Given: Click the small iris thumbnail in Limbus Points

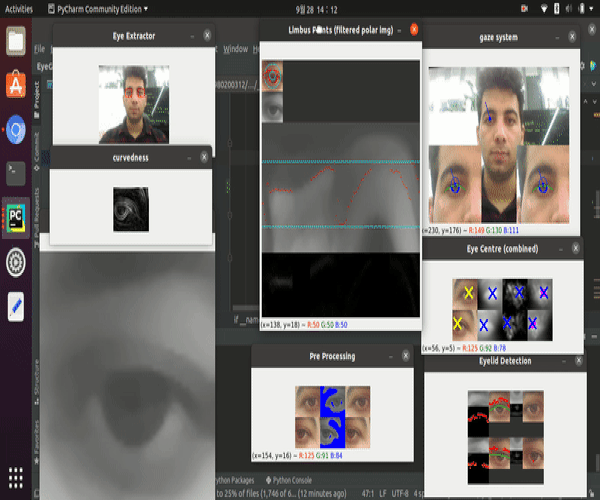Looking at the screenshot, I should [x=272, y=76].
